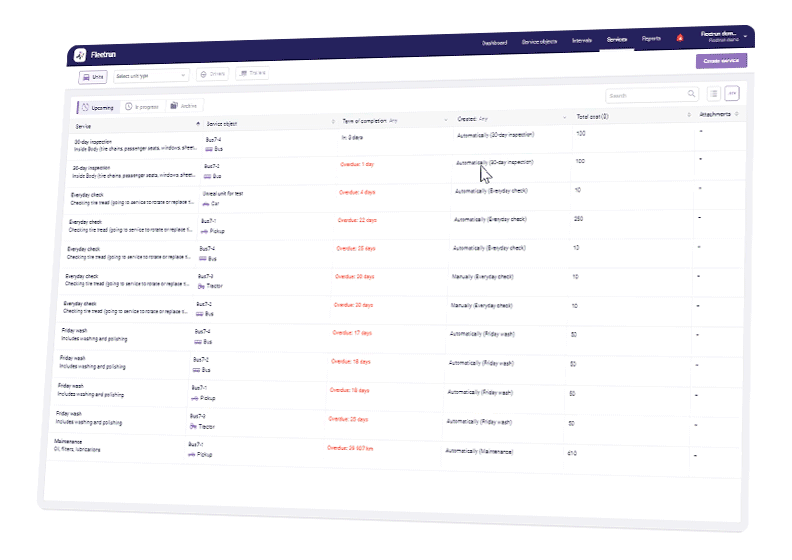The width and height of the screenshot is (792, 560).
Task: Click the Car icon for Unreal unit
Action: (207, 203)
